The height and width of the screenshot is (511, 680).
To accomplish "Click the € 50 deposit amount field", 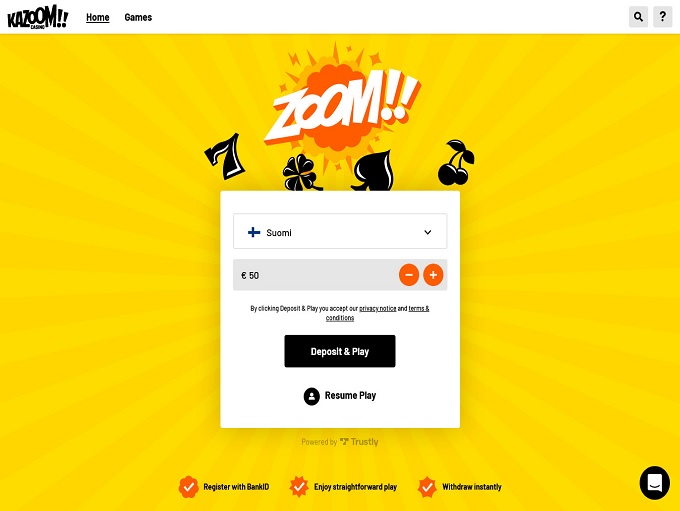I will [x=316, y=275].
